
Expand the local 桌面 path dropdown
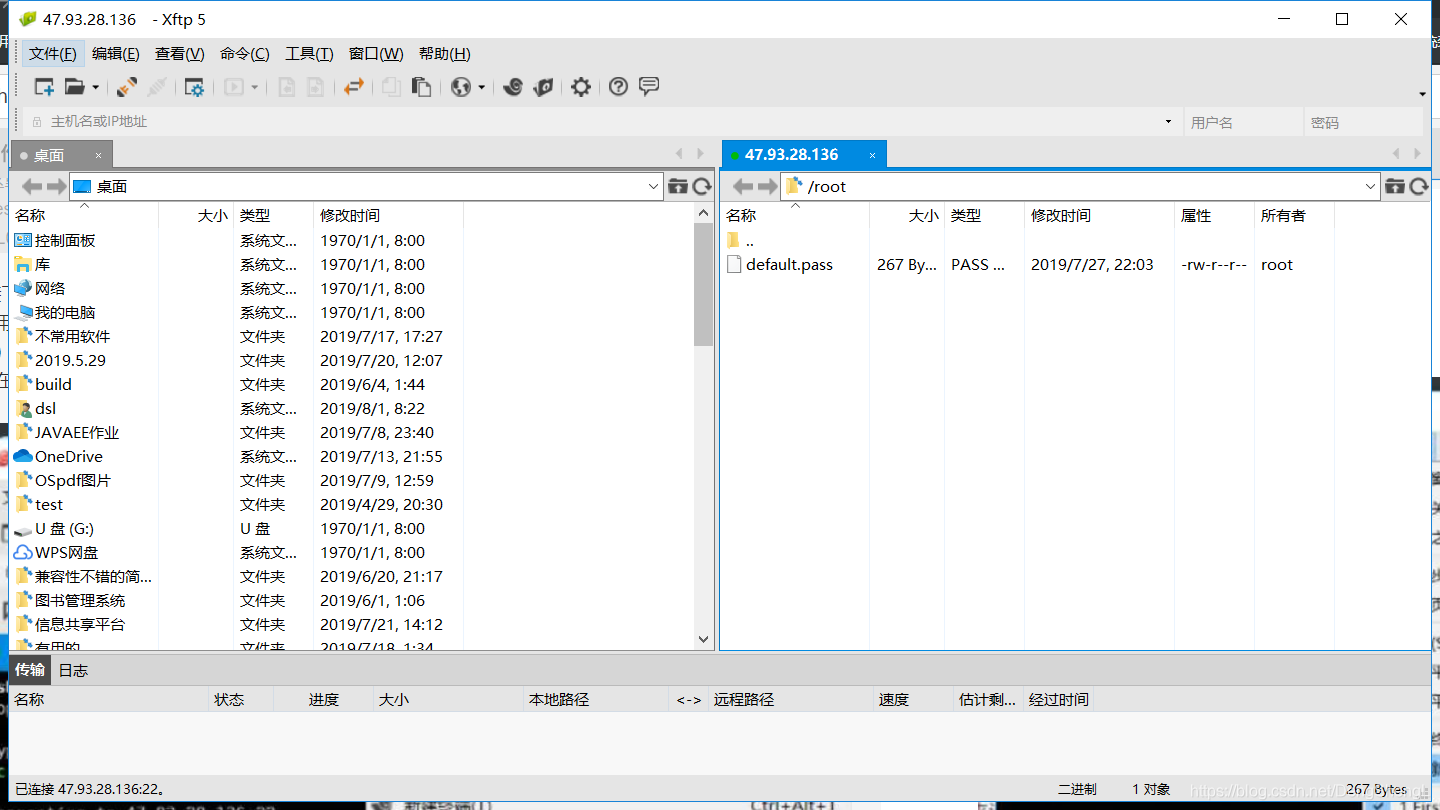pos(653,186)
